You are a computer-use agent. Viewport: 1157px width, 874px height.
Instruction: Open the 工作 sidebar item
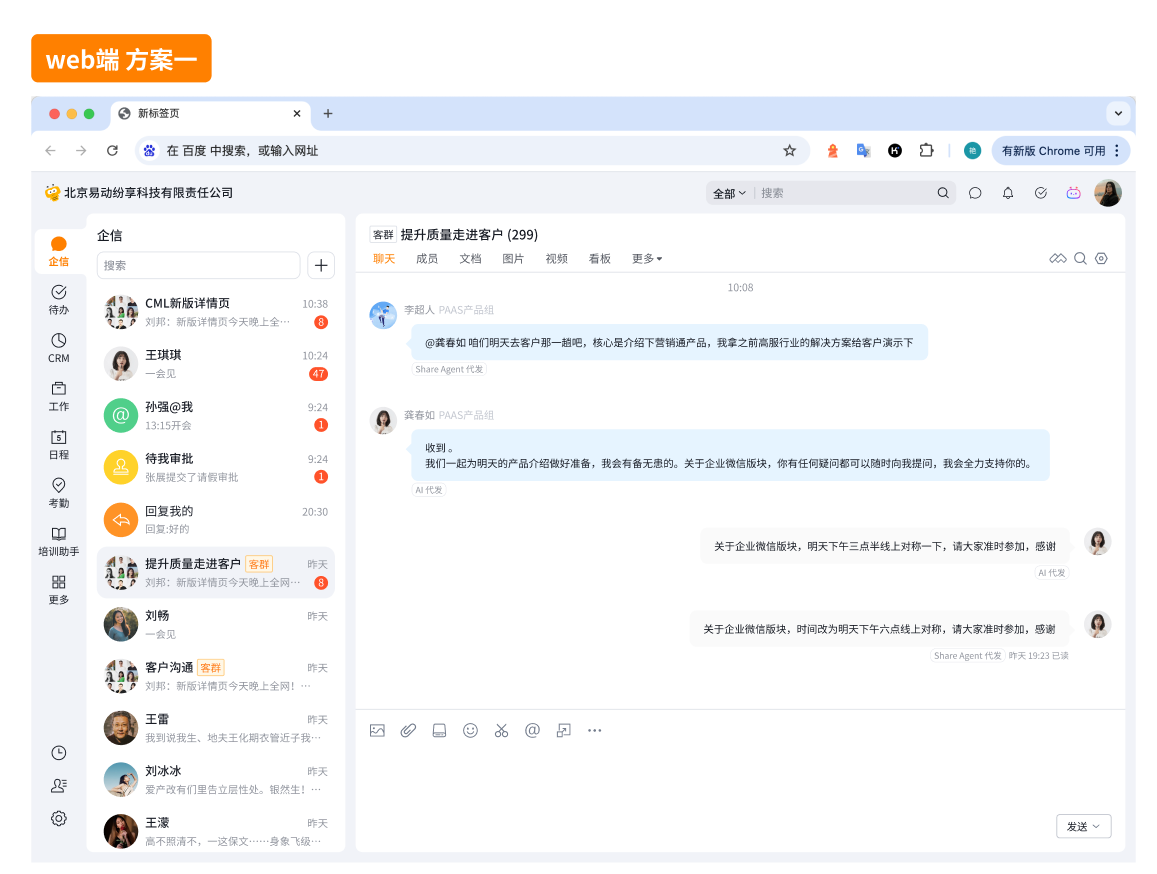(59, 396)
